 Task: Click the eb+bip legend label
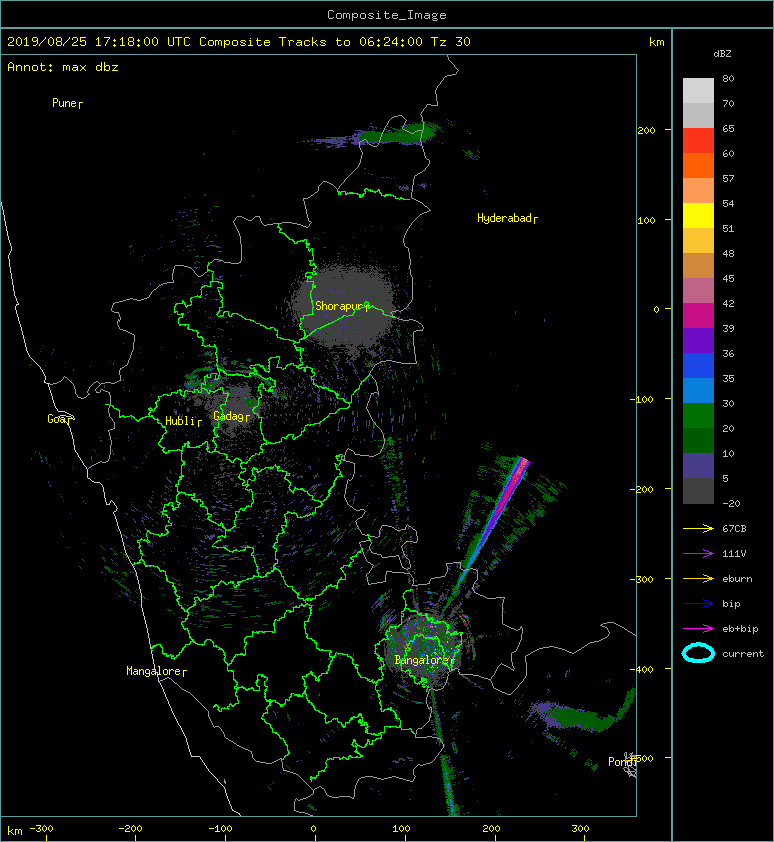click(740, 629)
